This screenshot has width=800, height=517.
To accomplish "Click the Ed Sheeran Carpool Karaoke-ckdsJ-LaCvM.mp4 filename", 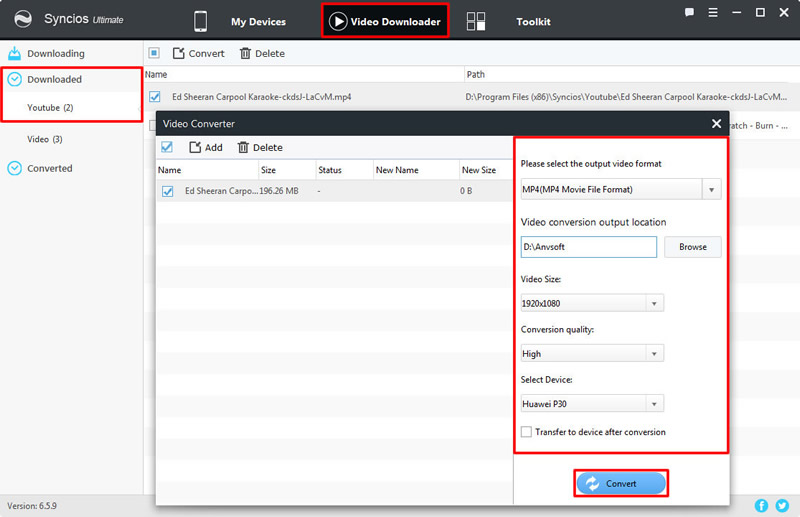I will coord(261,96).
